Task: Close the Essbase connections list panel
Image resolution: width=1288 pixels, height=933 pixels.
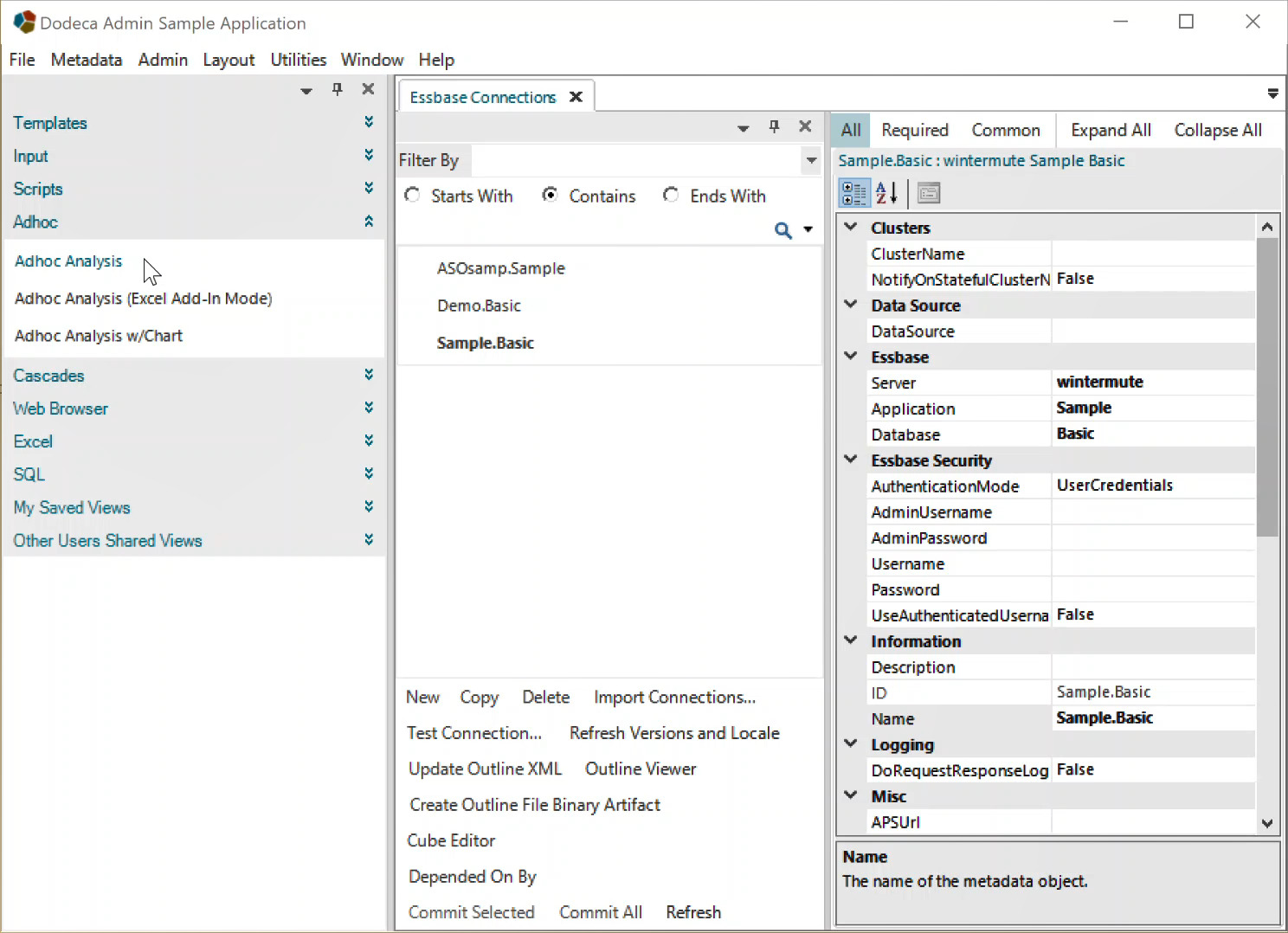Action: click(x=805, y=126)
